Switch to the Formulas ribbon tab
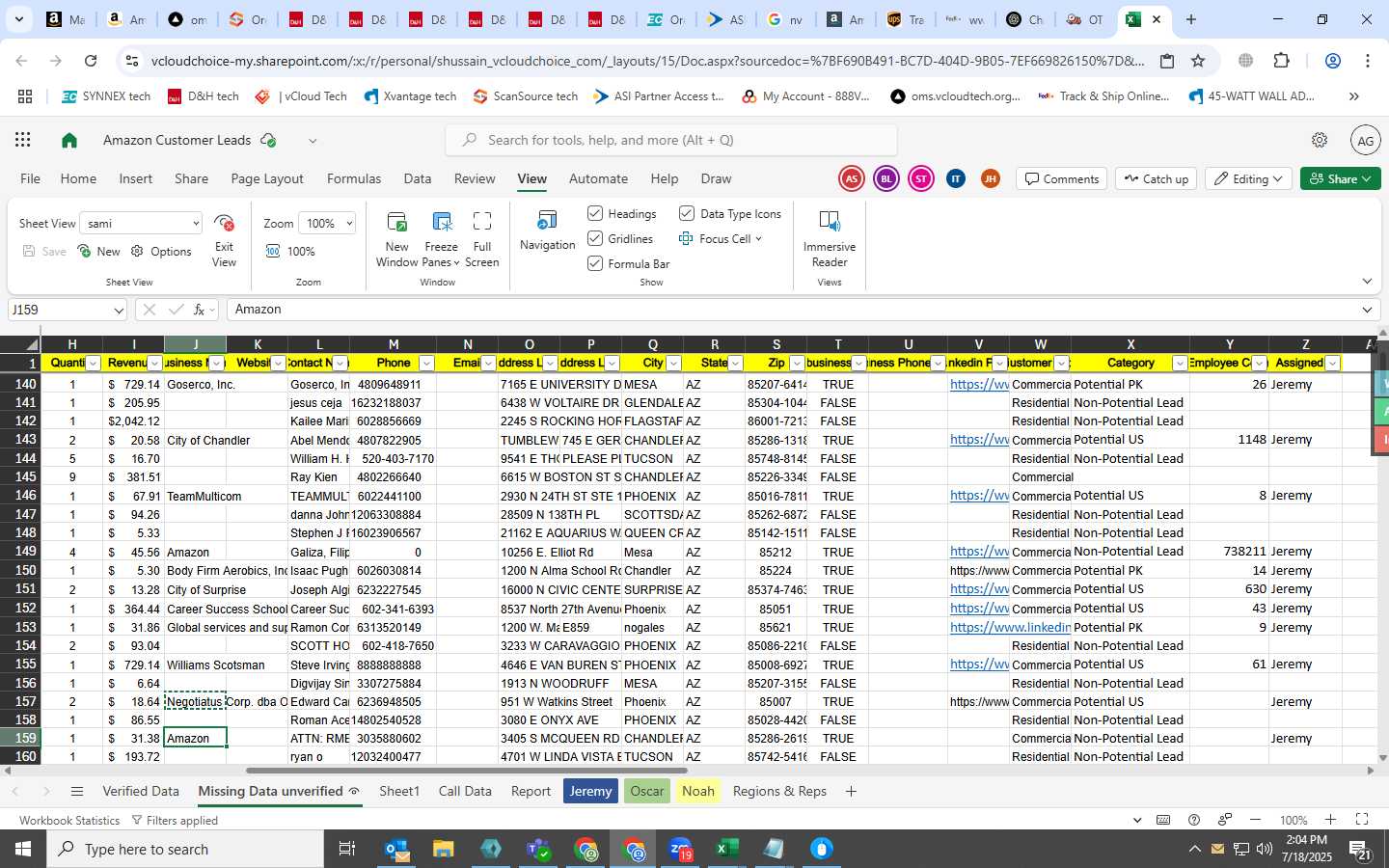This screenshot has width=1389, height=868. coord(354,178)
